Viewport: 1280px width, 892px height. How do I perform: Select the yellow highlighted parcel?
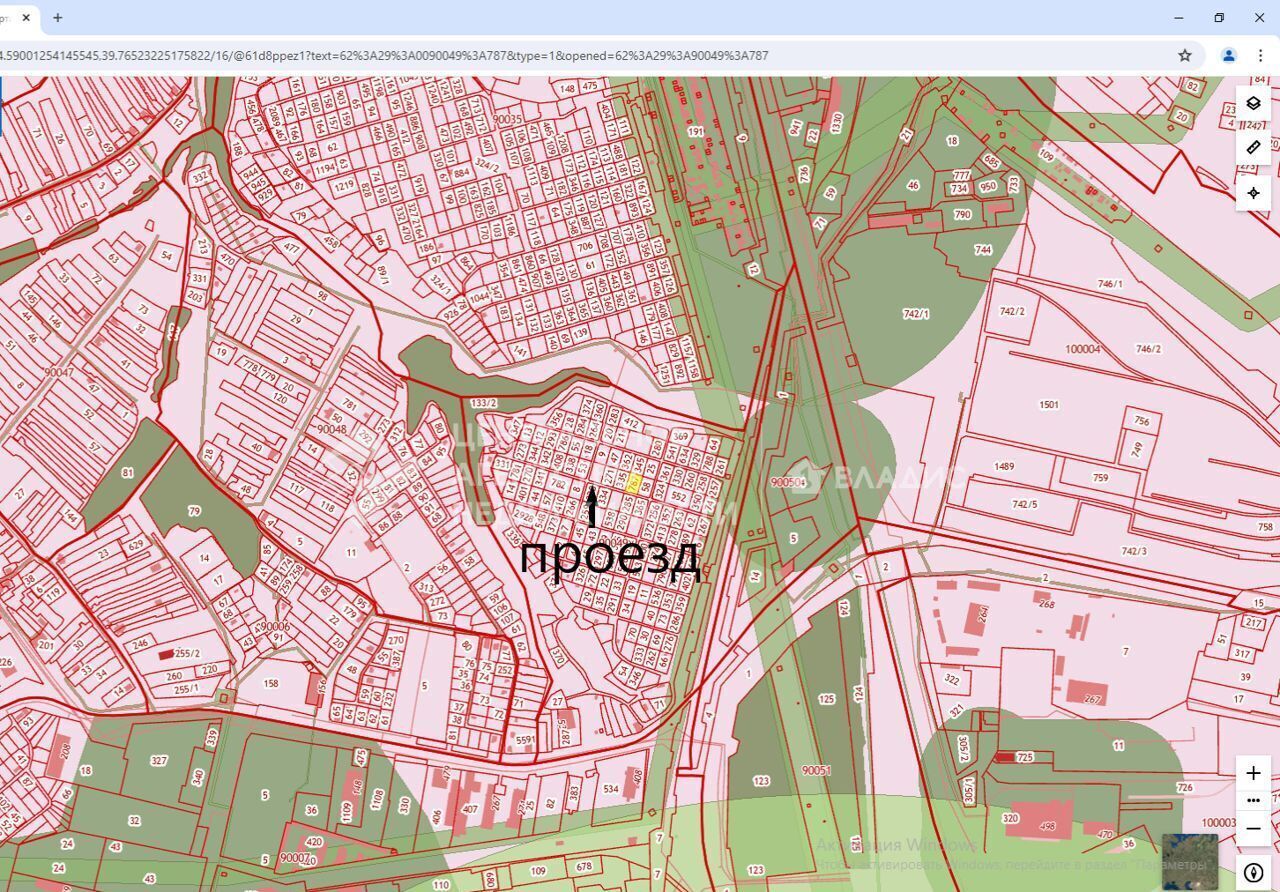tap(632, 483)
